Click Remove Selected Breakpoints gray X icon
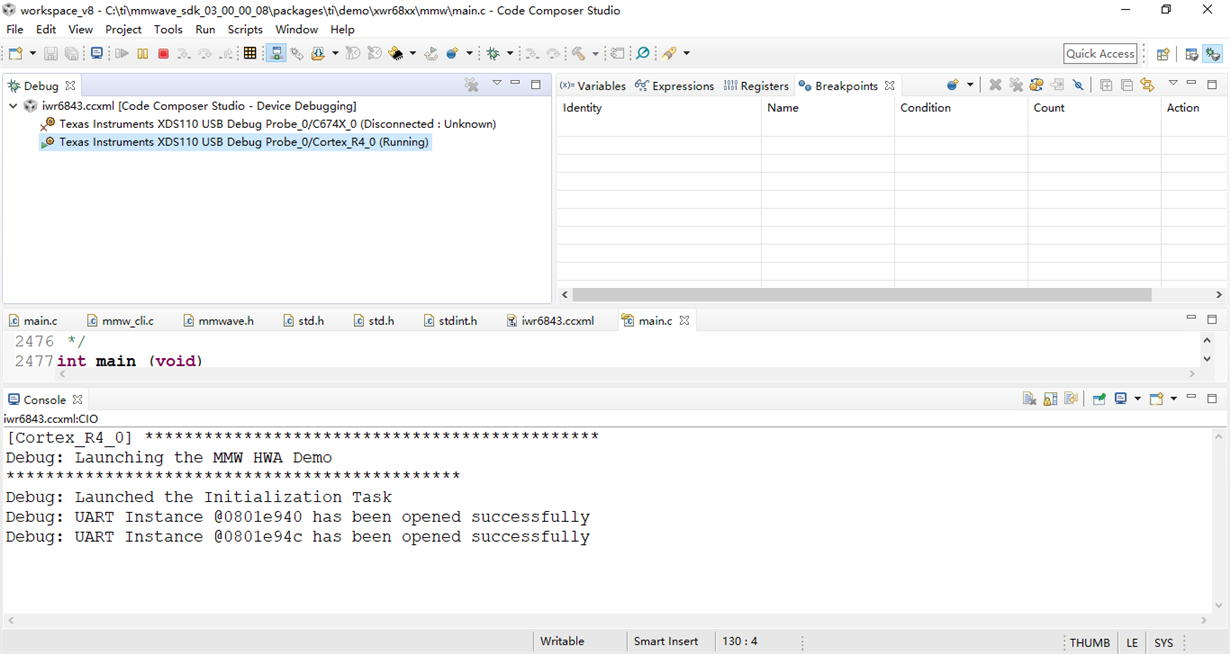The image size is (1230, 654). tap(995, 85)
